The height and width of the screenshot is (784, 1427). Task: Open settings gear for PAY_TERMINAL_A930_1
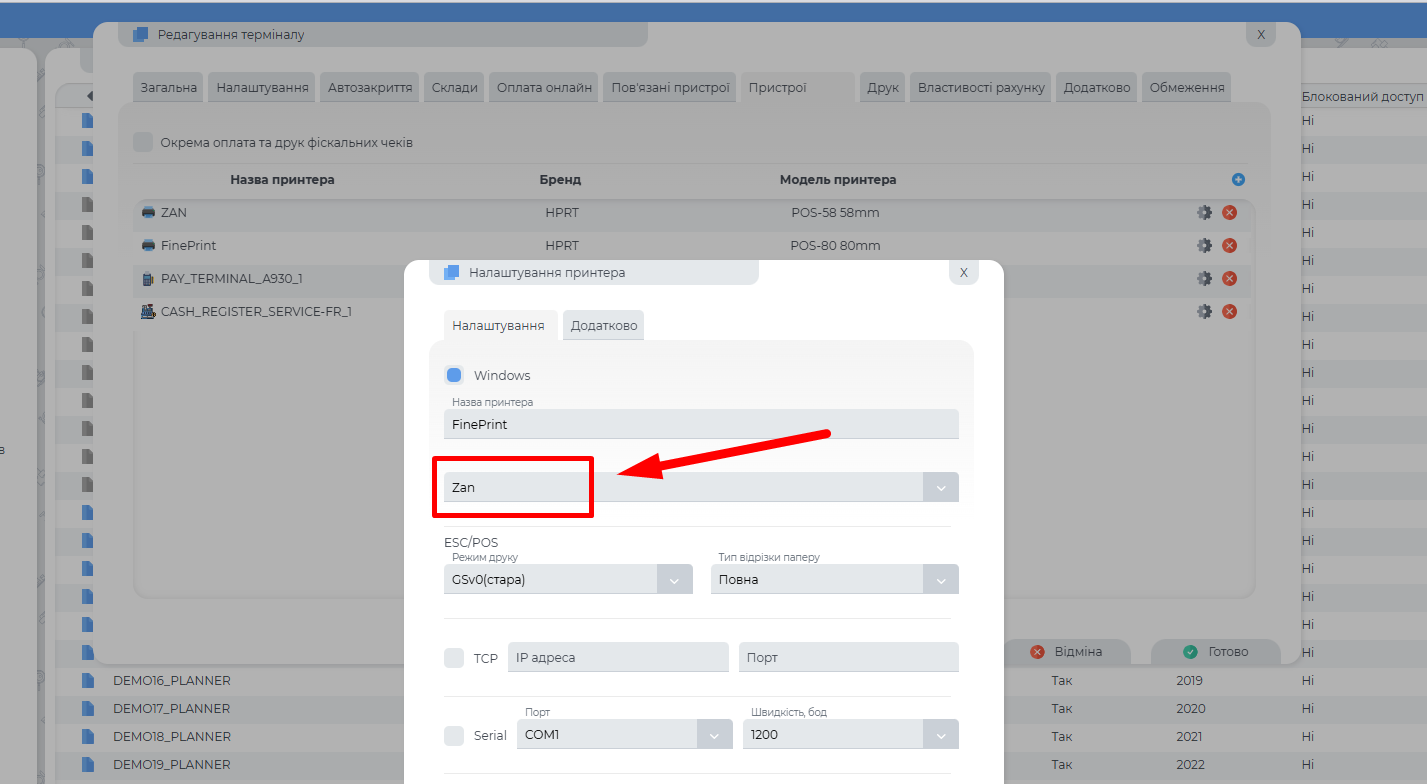1204,279
